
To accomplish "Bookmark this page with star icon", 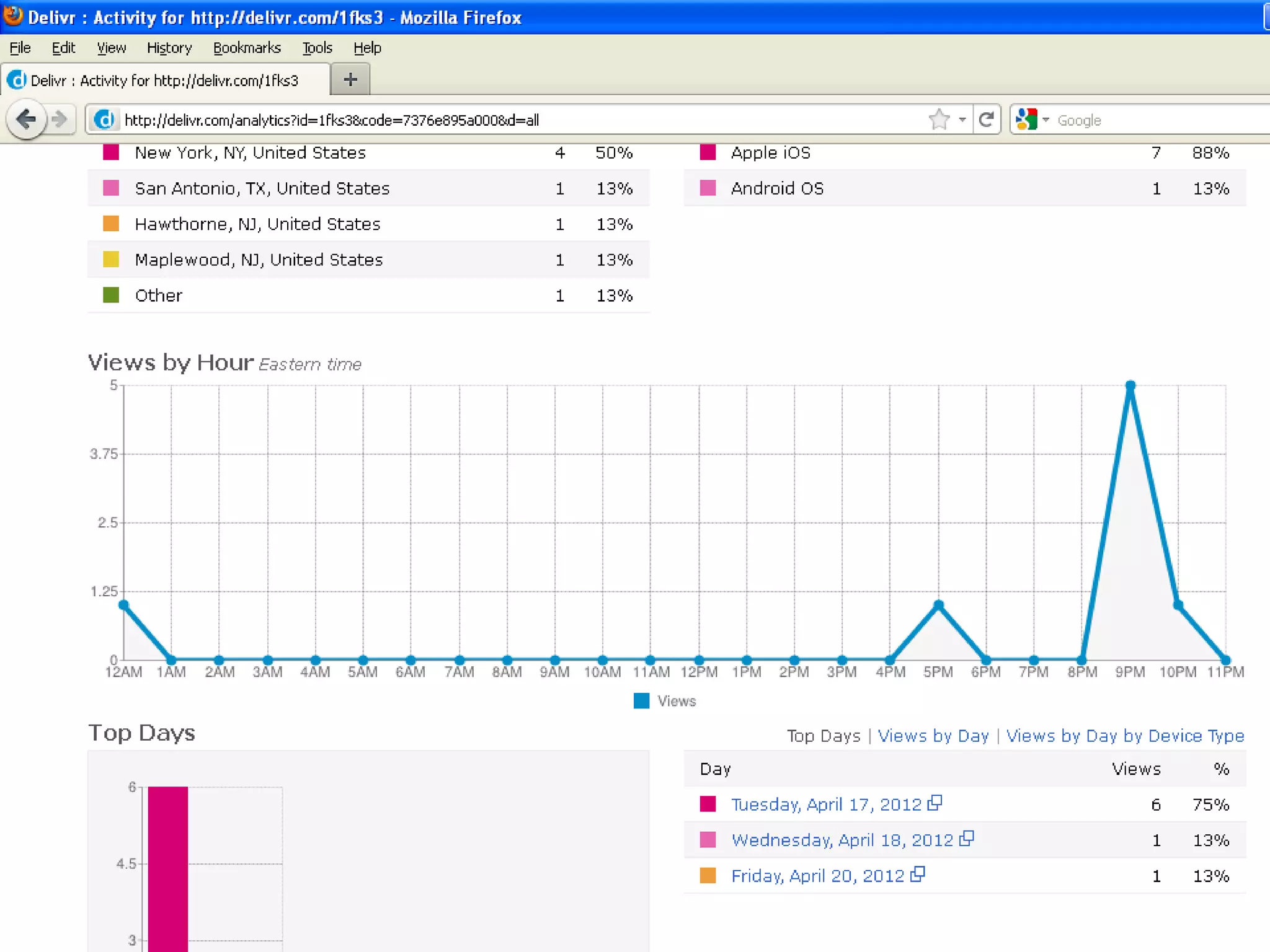I will point(939,119).
